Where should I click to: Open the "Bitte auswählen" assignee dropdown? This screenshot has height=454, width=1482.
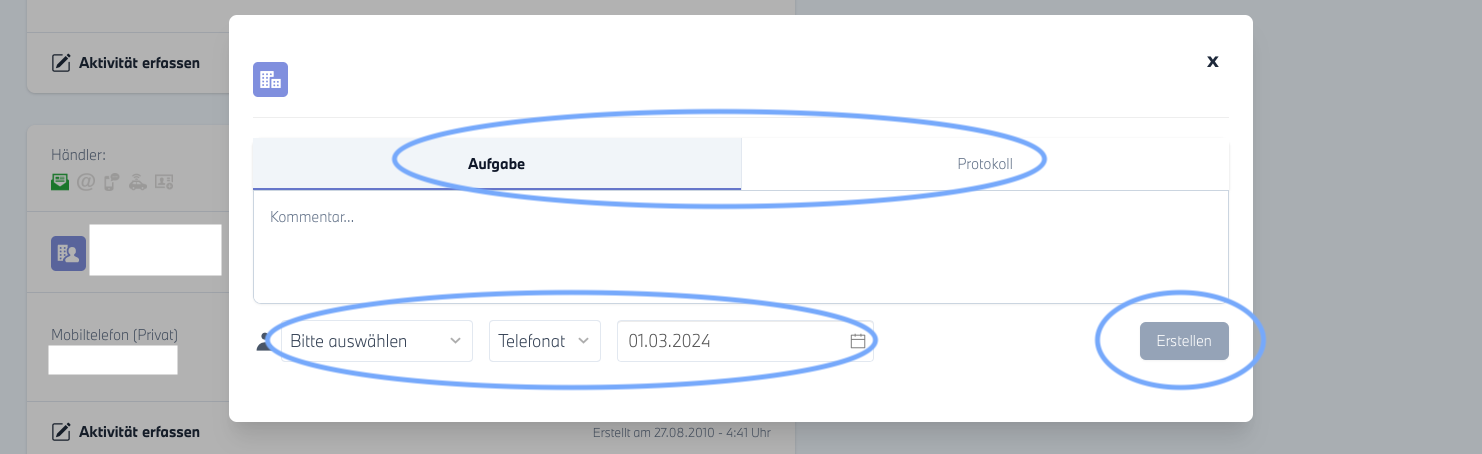(x=376, y=341)
